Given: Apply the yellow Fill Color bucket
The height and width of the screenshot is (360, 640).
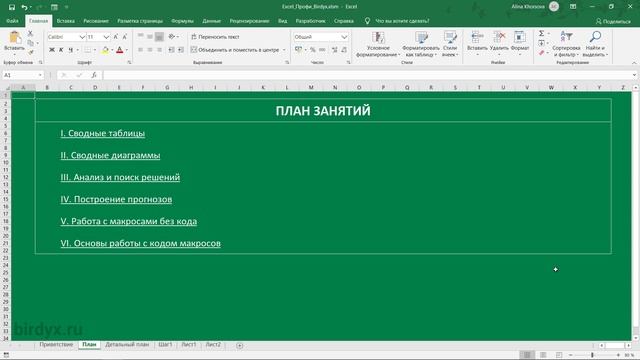Looking at the screenshot, I should [x=105, y=50].
